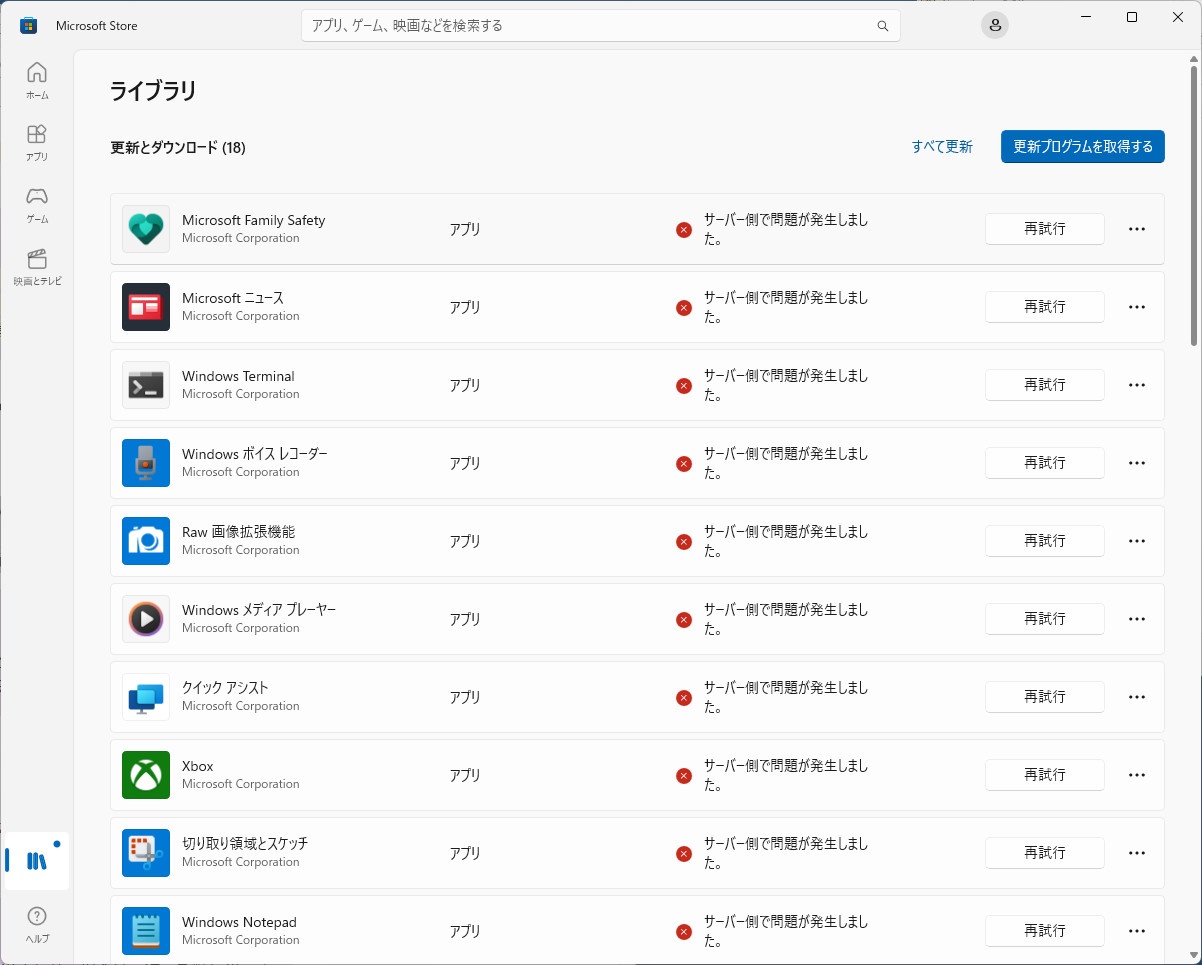Click the search magnifier icon

tap(882, 26)
